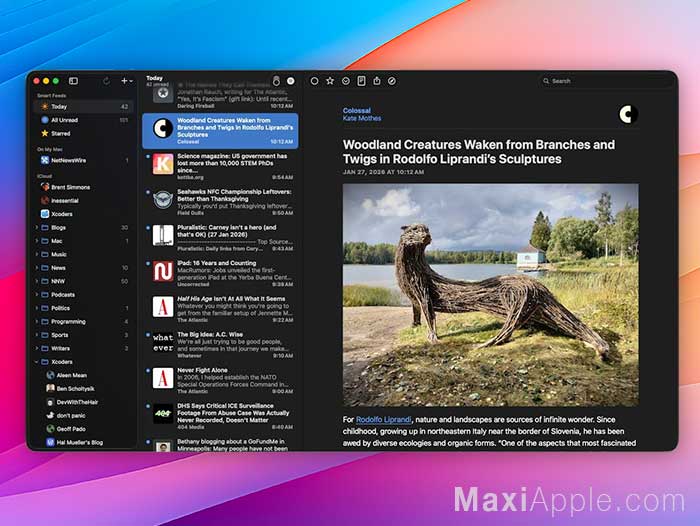Select the DevWithTheHair feed
The image size is (700, 526).
[x=84, y=402]
